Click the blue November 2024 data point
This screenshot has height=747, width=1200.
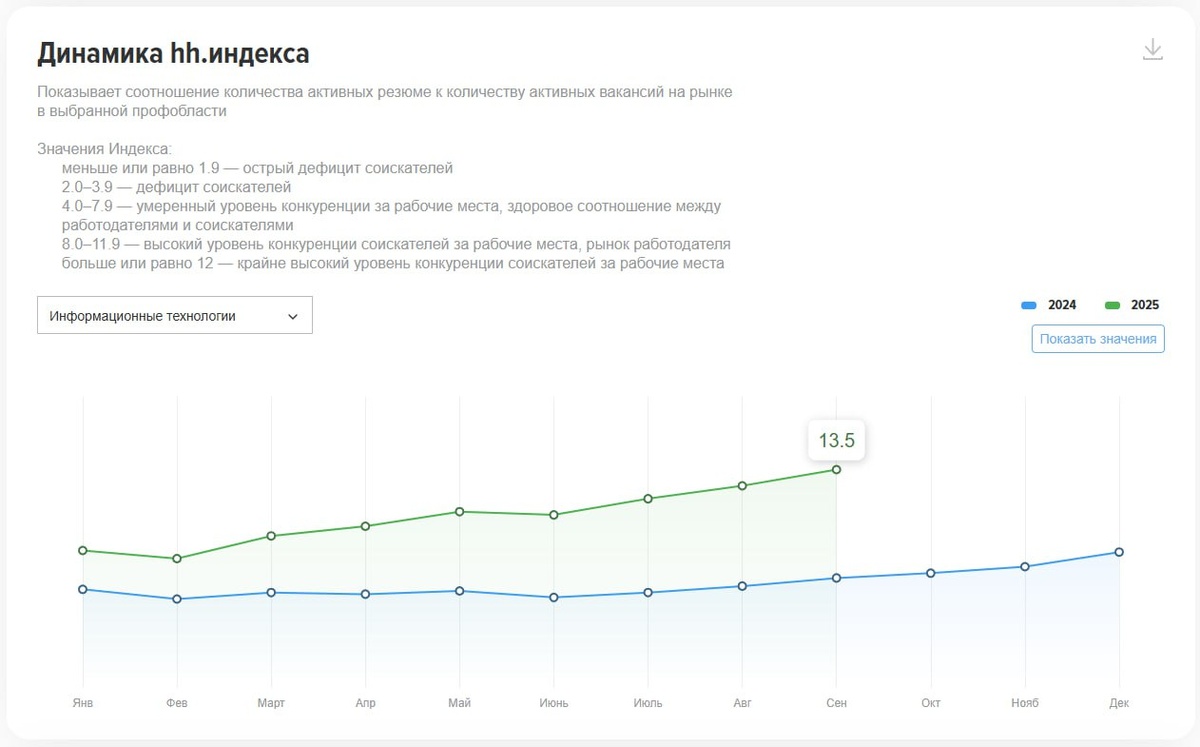coord(1025,566)
